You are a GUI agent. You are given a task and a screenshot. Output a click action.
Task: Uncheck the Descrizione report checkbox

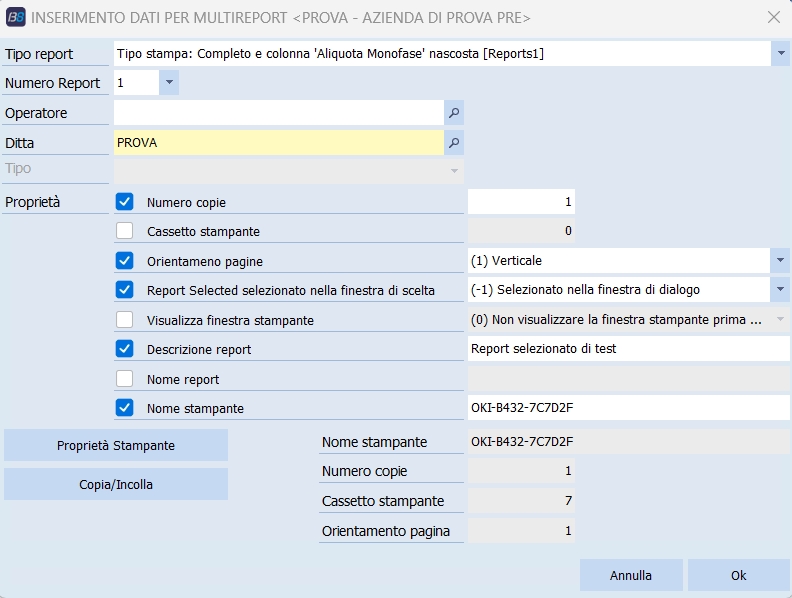pos(125,349)
